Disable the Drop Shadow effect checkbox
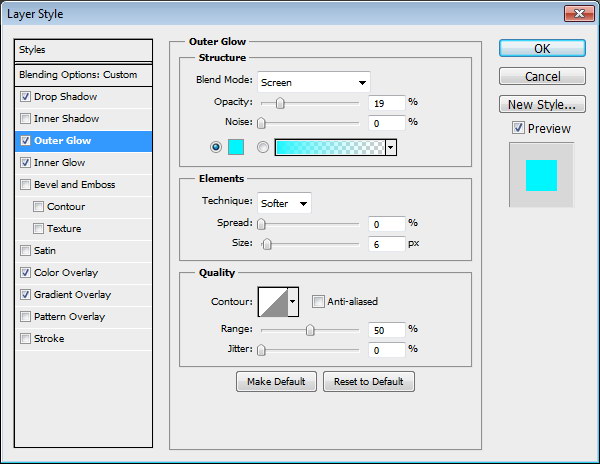Image resolution: width=600 pixels, height=464 pixels. [x=26, y=97]
